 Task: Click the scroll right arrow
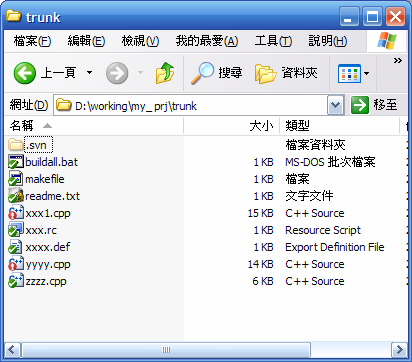[x=399, y=350]
